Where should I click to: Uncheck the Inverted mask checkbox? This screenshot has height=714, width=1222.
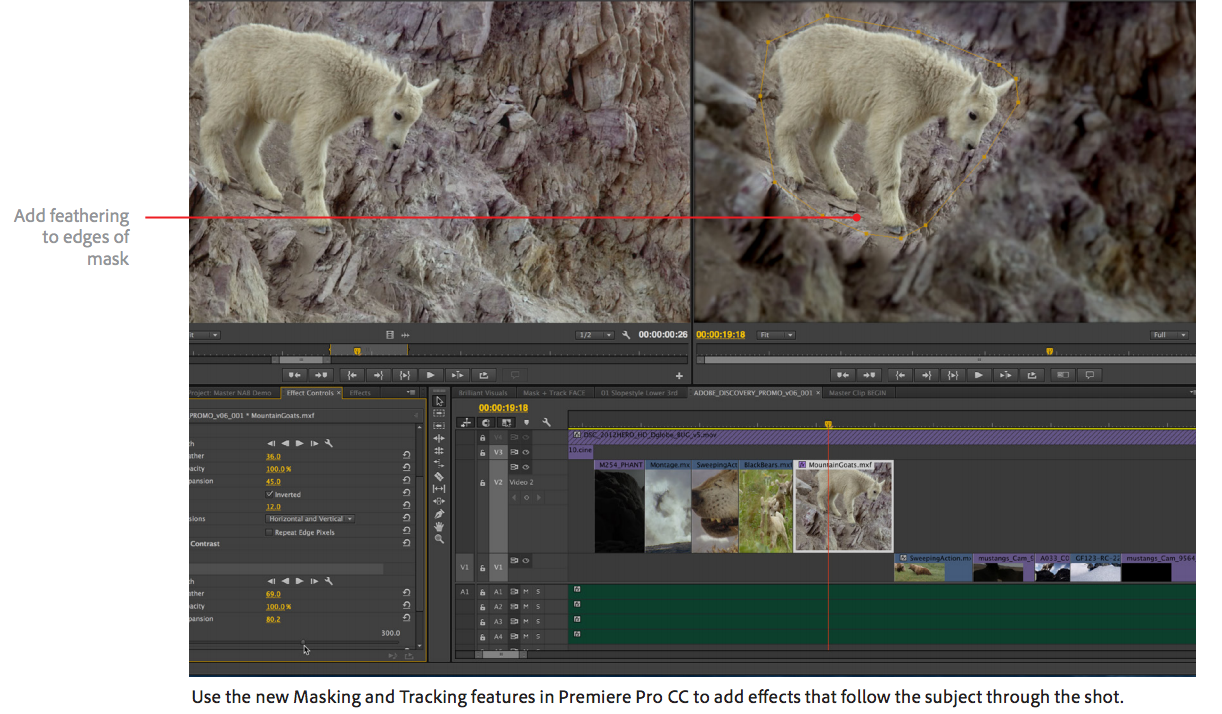point(270,494)
